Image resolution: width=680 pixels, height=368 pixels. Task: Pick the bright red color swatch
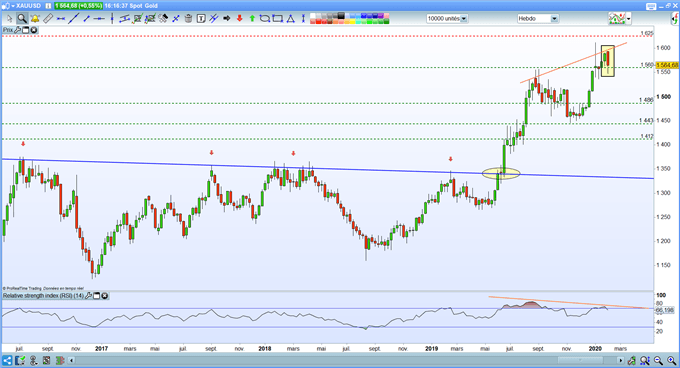[318, 22]
